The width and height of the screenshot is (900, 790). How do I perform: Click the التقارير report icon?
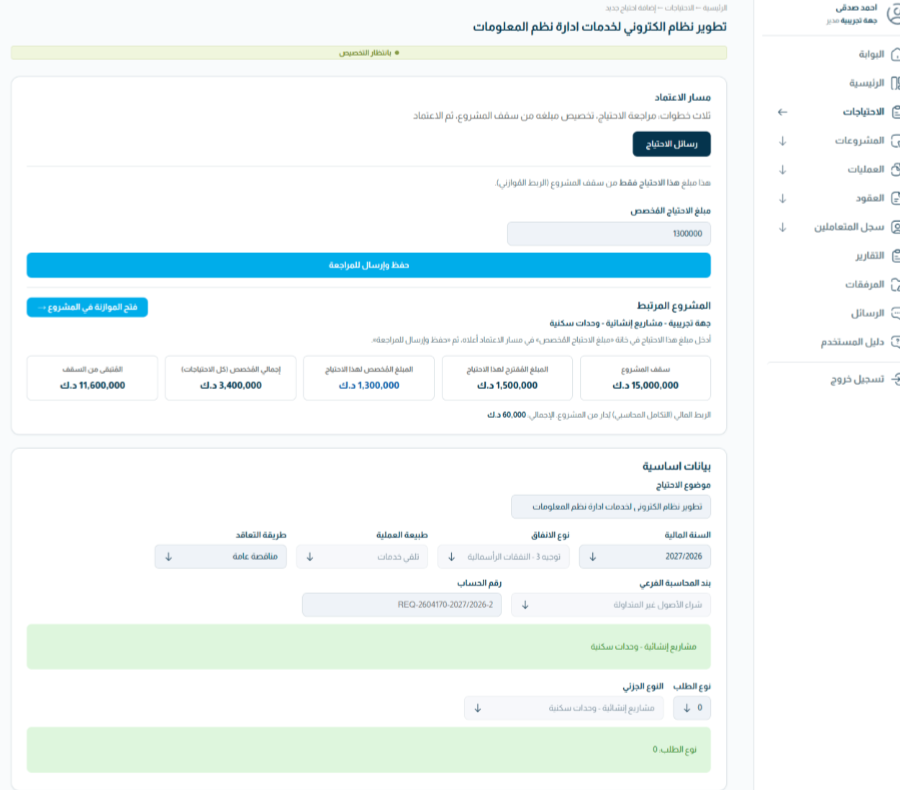tap(895, 255)
